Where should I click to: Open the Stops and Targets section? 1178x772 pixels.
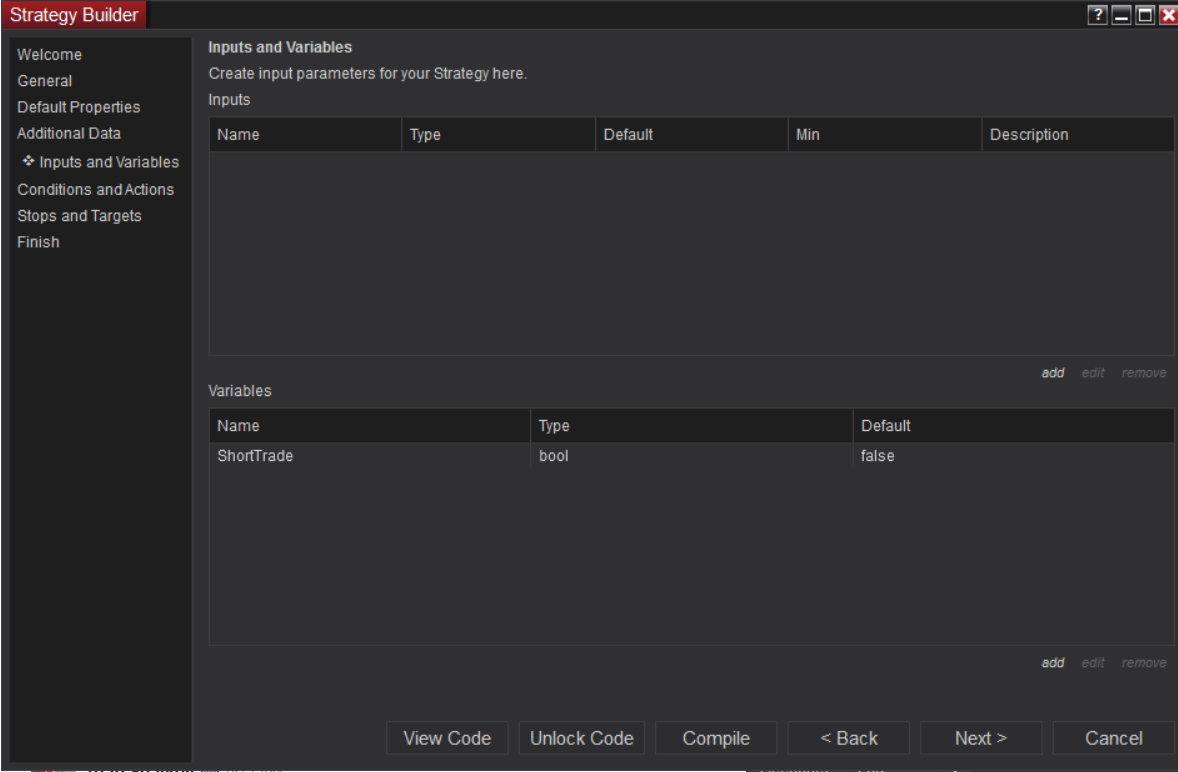(x=79, y=215)
